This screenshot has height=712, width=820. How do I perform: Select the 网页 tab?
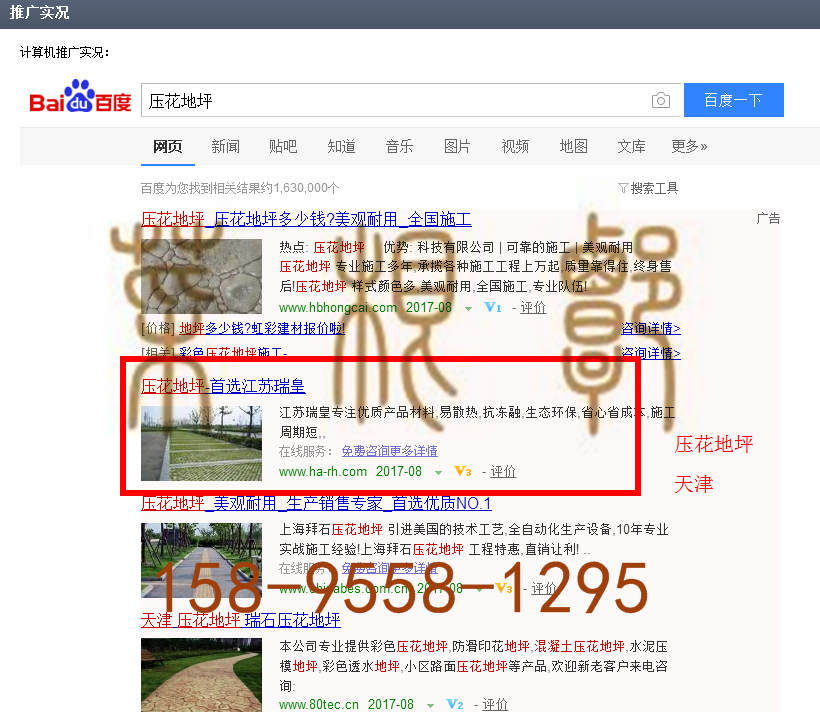167,146
